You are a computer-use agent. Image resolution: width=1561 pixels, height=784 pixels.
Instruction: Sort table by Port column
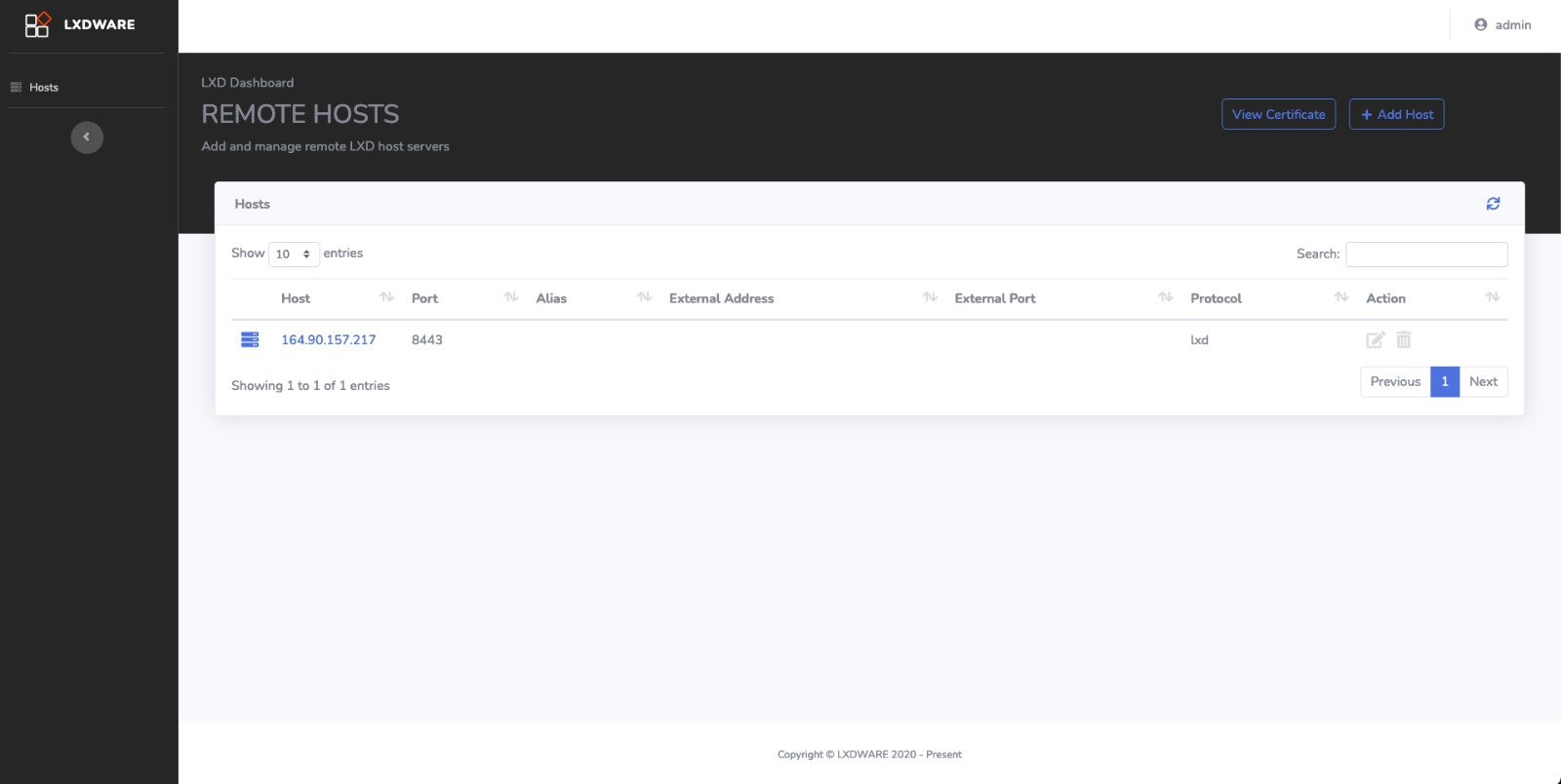(424, 298)
